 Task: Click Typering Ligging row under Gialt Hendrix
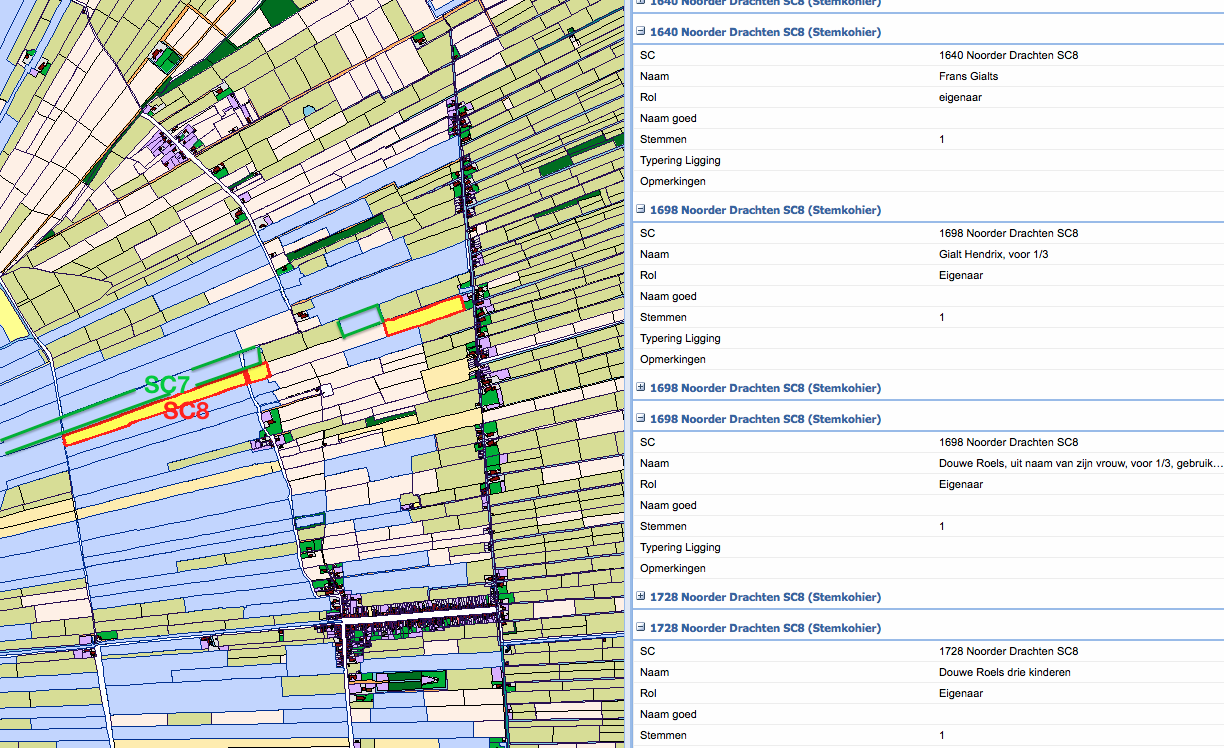pyautogui.click(x=680, y=338)
